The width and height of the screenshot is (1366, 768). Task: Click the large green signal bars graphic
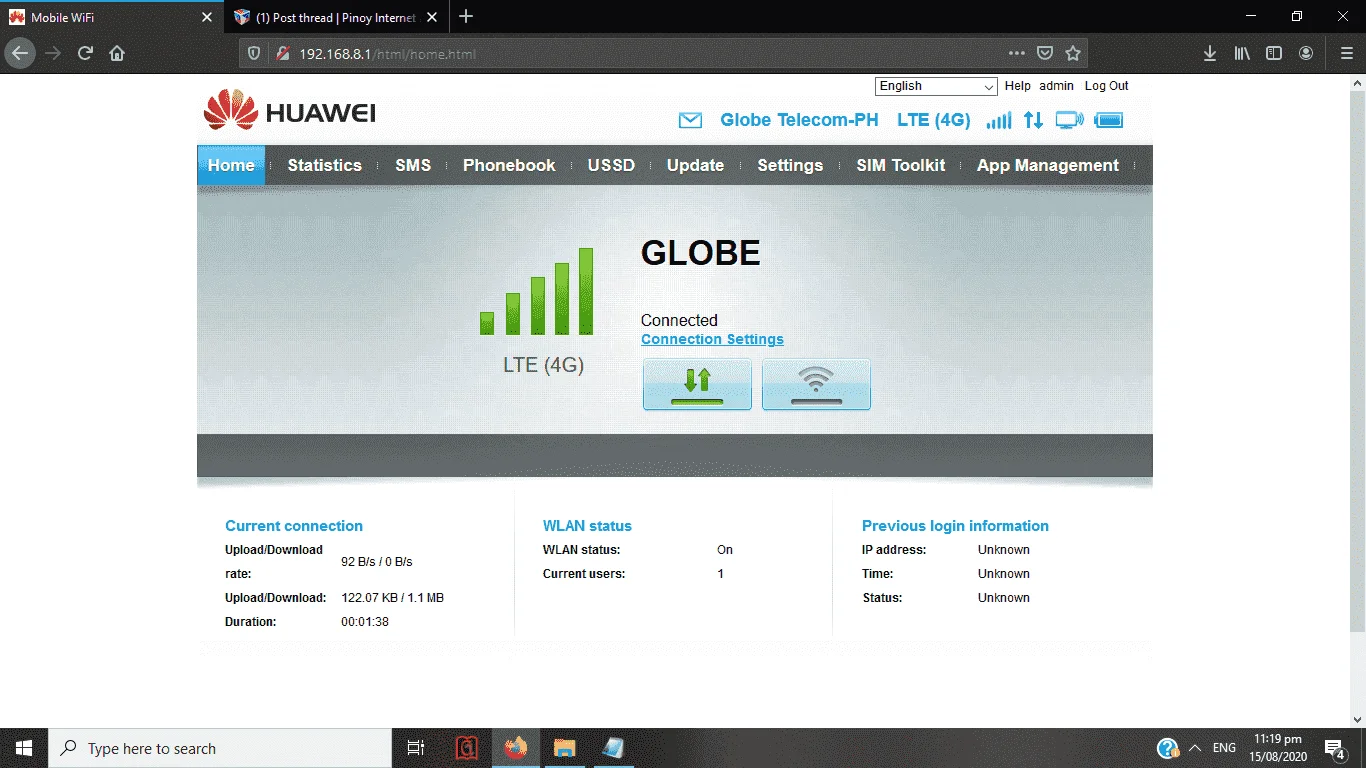pyautogui.click(x=537, y=291)
